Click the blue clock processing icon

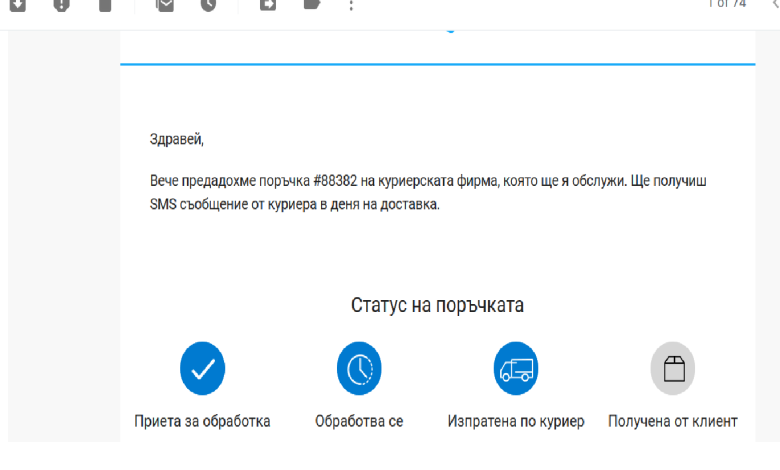(x=359, y=369)
